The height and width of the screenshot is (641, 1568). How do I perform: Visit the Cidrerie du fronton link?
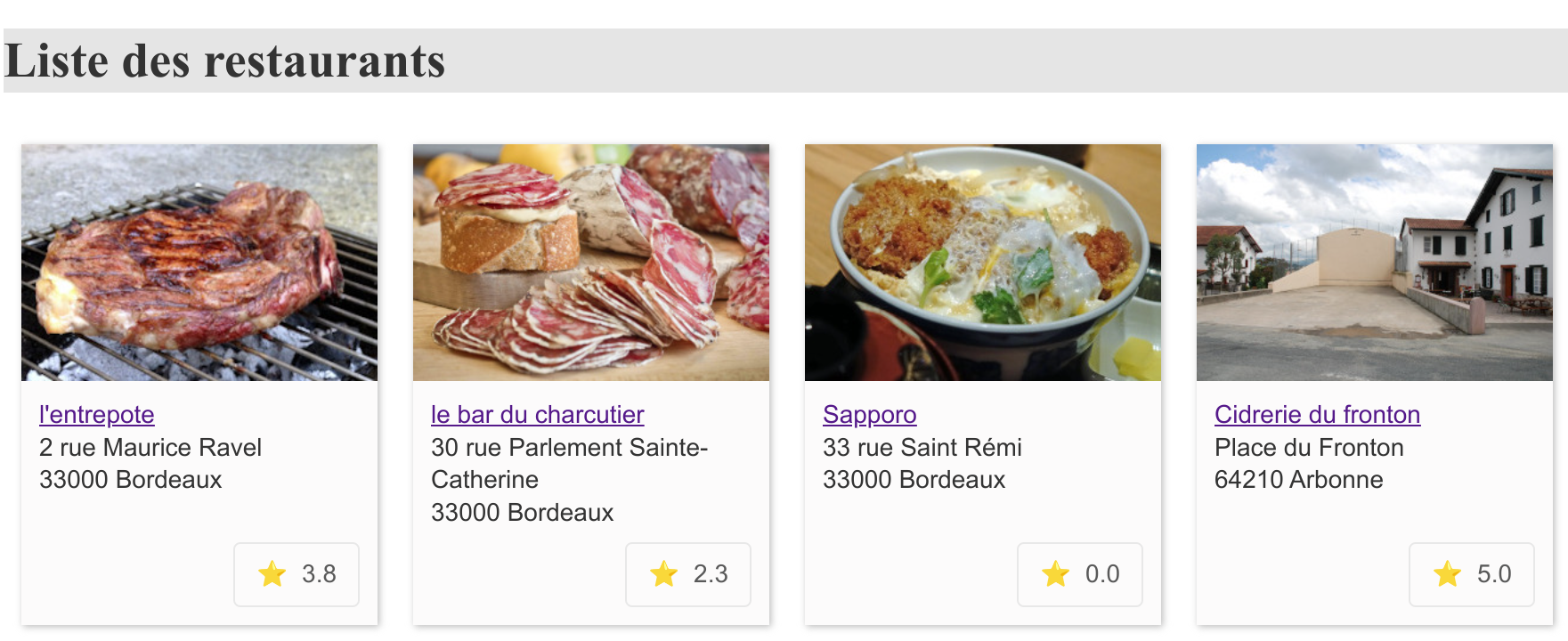[1317, 415]
